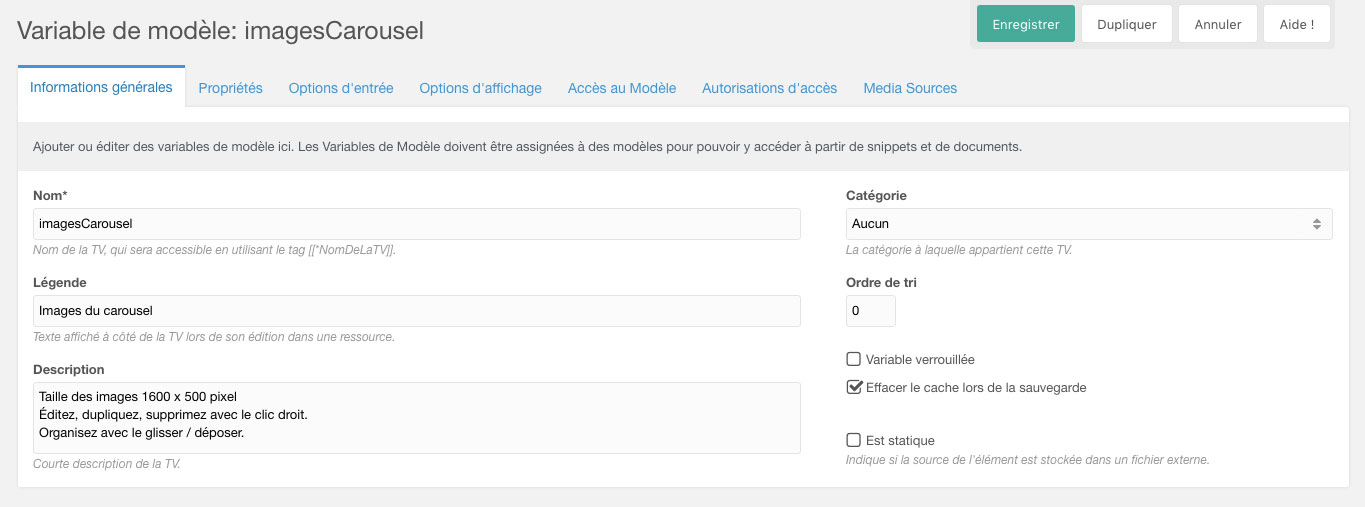Tick the Est statique checkbox
The width and height of the screenshot is (1365, 507).
853,440
